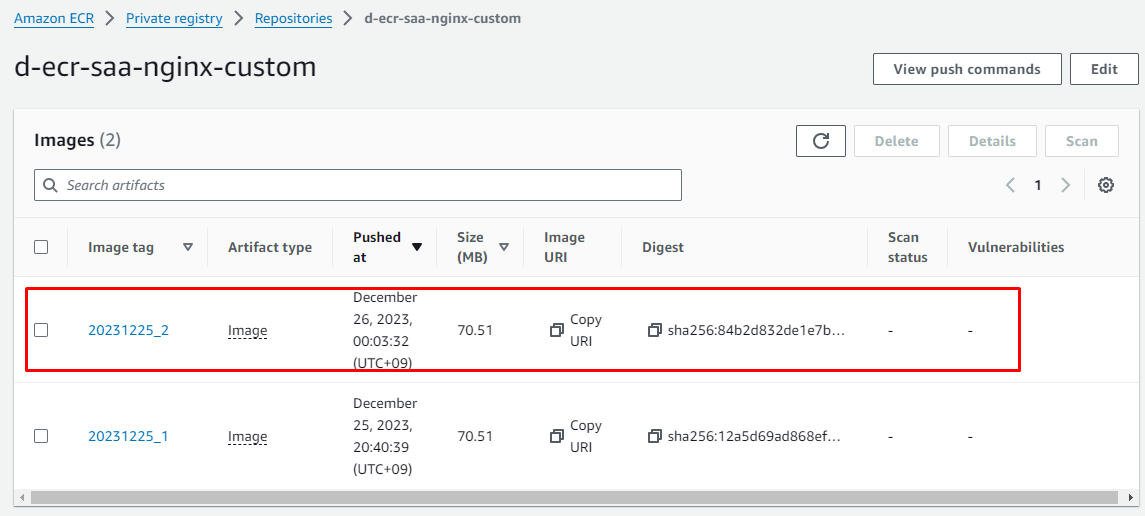Screen dimensions: 1145x516
Task: Open Repositories breadcrumb link
Action: click(293, 18)
